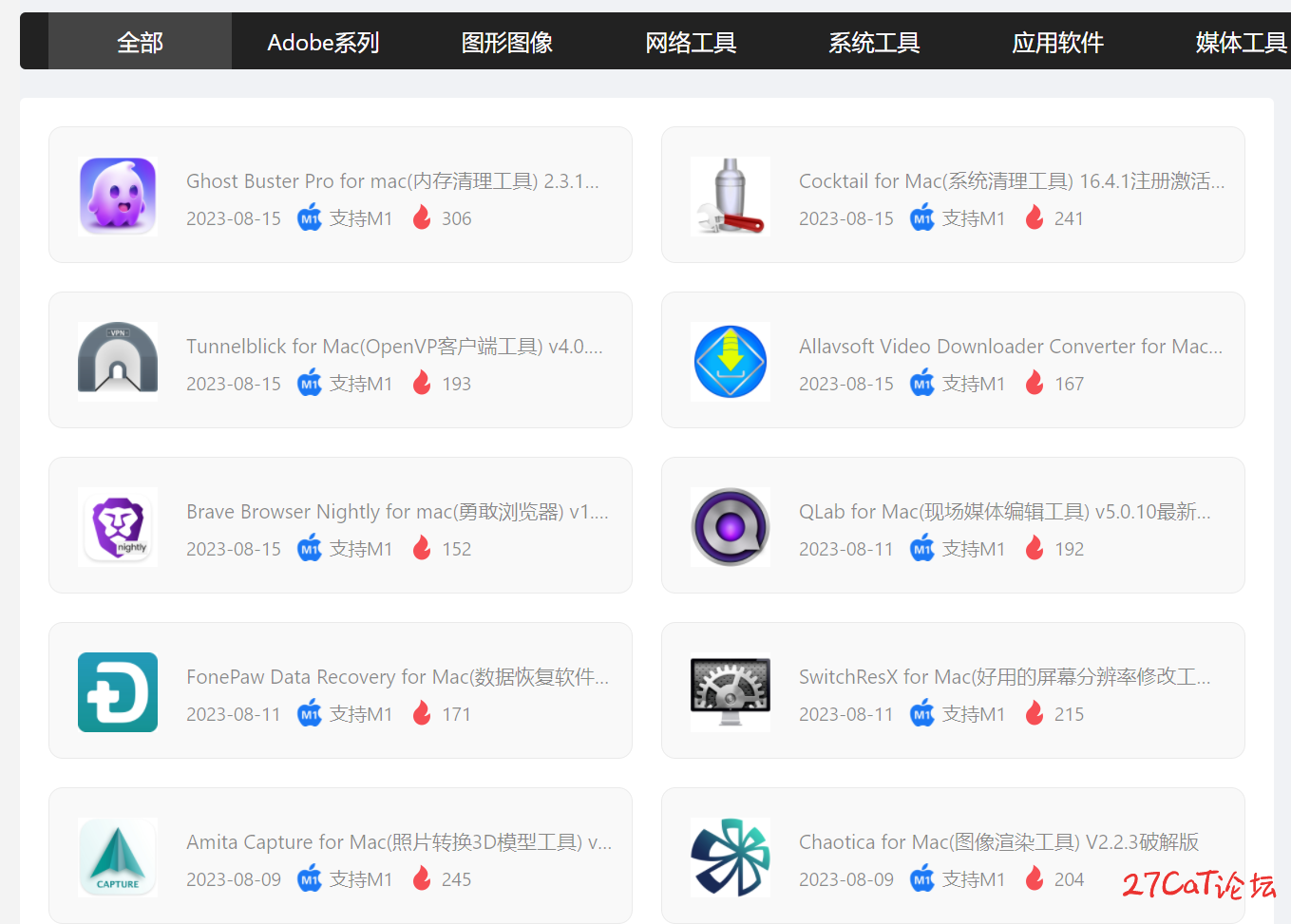Switch to the 图形图像 tab
This screenshot has height=924, width=1291.
[x=507, y=42]
